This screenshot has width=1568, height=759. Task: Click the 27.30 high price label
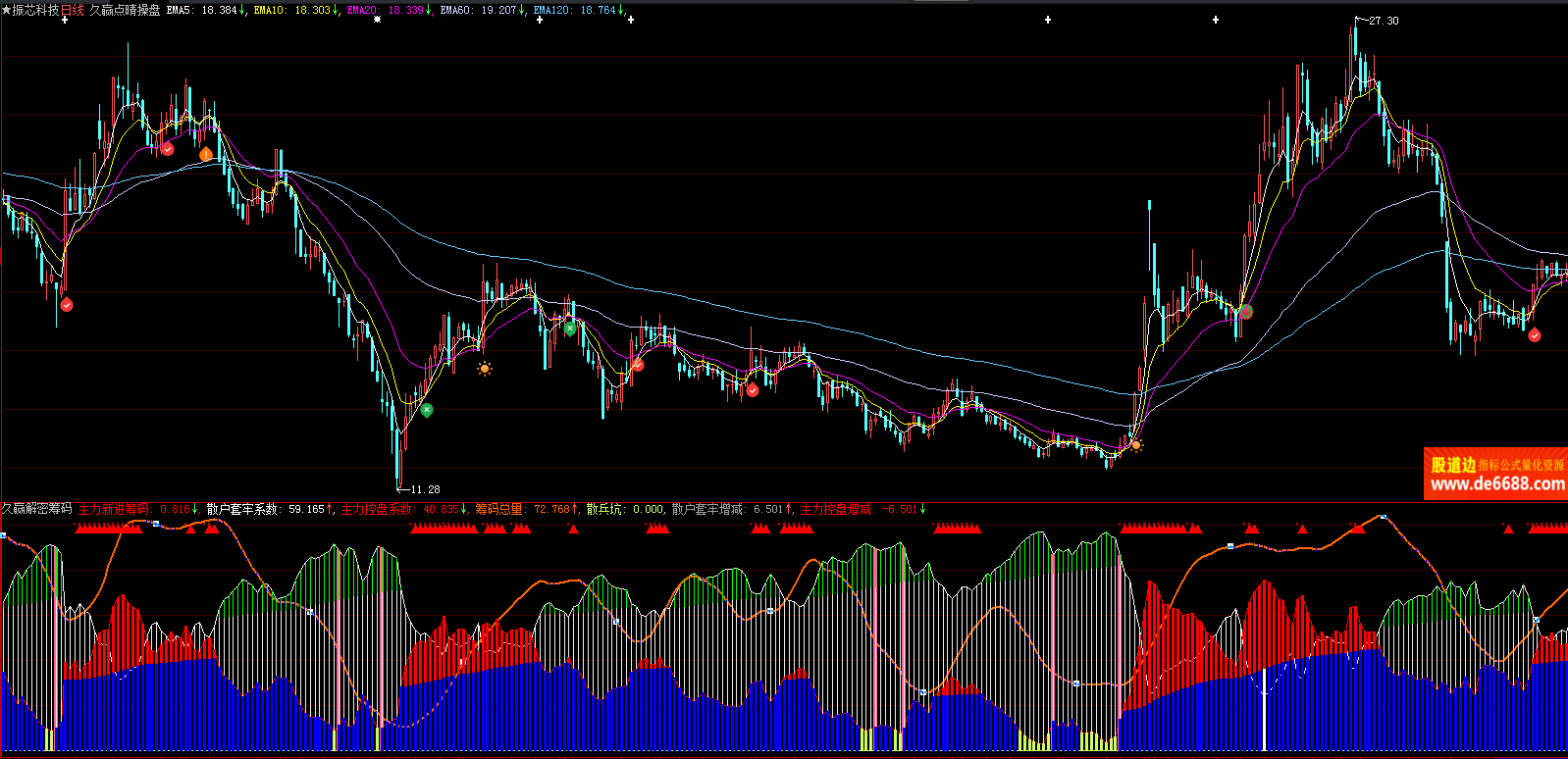1384,21
